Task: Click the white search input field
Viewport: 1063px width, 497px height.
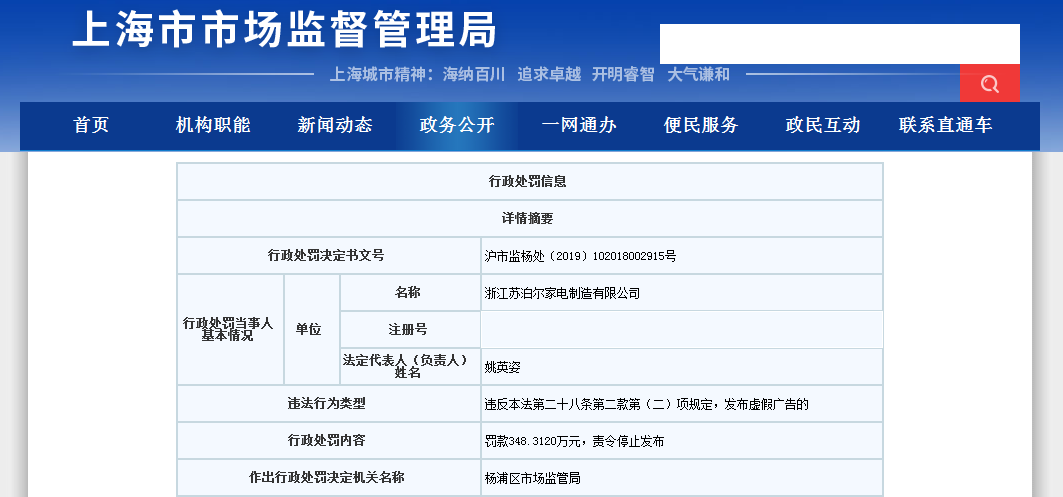Action: click(x=839, y=44)
